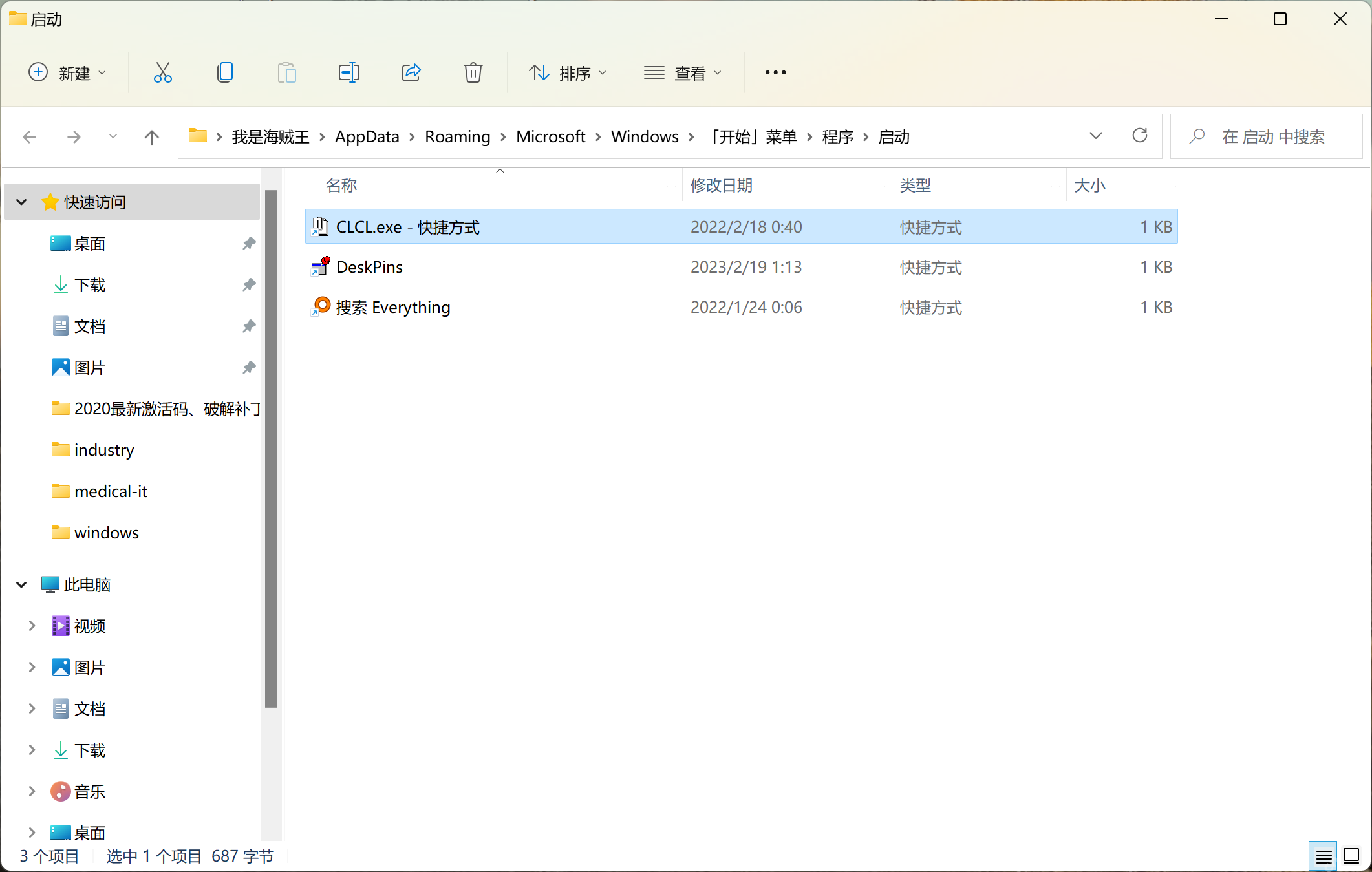Viewport: 1372px width, 872px height.
Task: Click the Delete trash can icon
Action: tap(473, 72)
